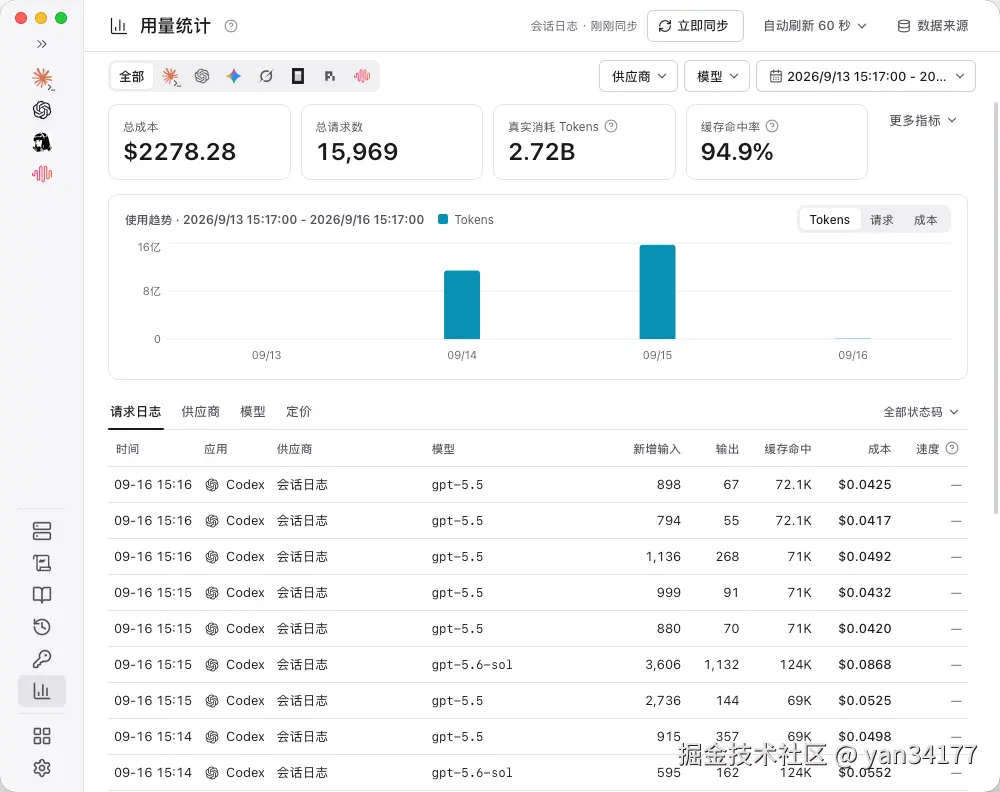Image resolution: width=1000 pixels, height=792 pixels.
Task: Click the 09/14 bar in the chart
Action: click(x=462, y=305)
